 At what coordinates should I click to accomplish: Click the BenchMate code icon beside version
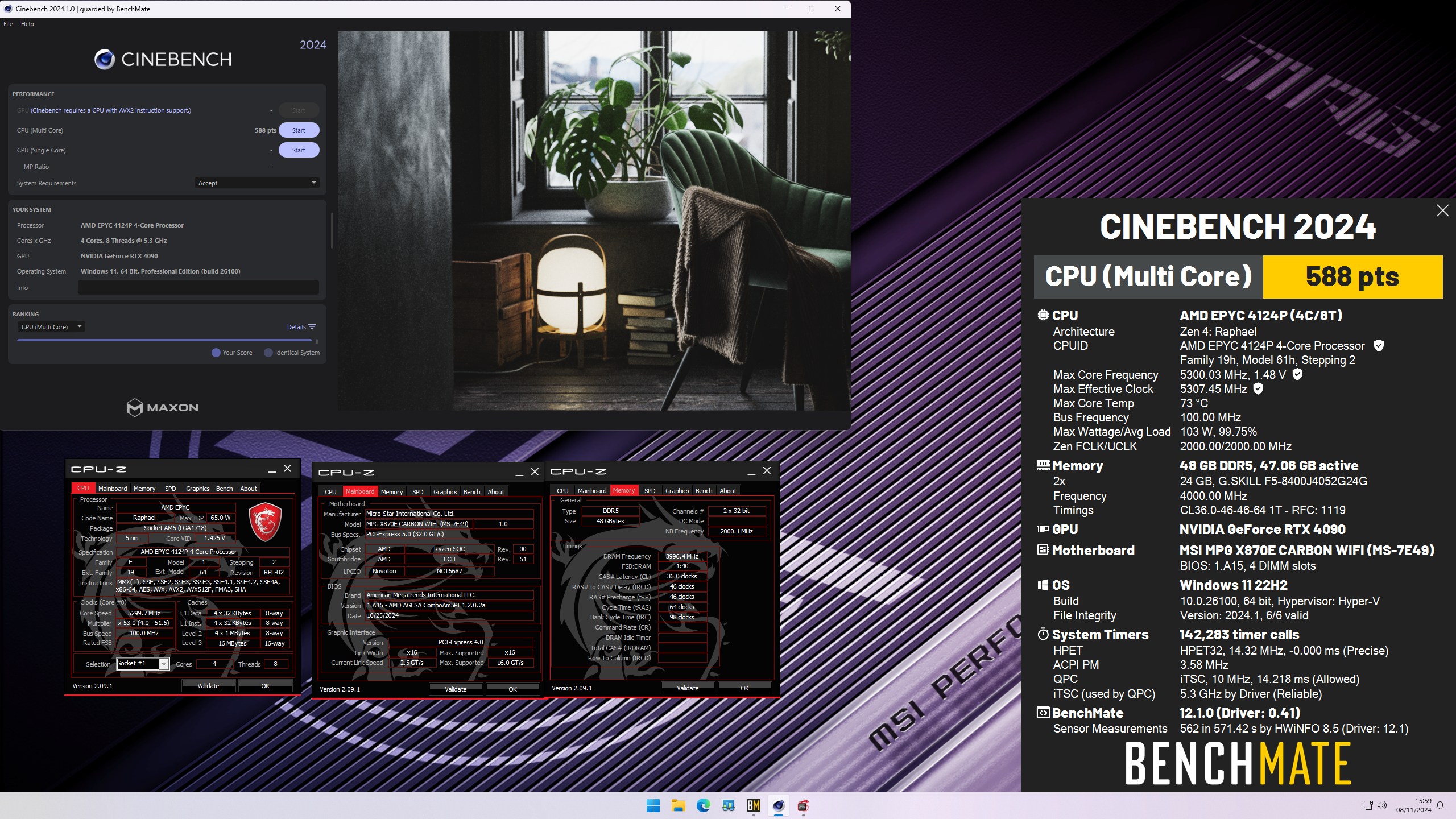1043,713
